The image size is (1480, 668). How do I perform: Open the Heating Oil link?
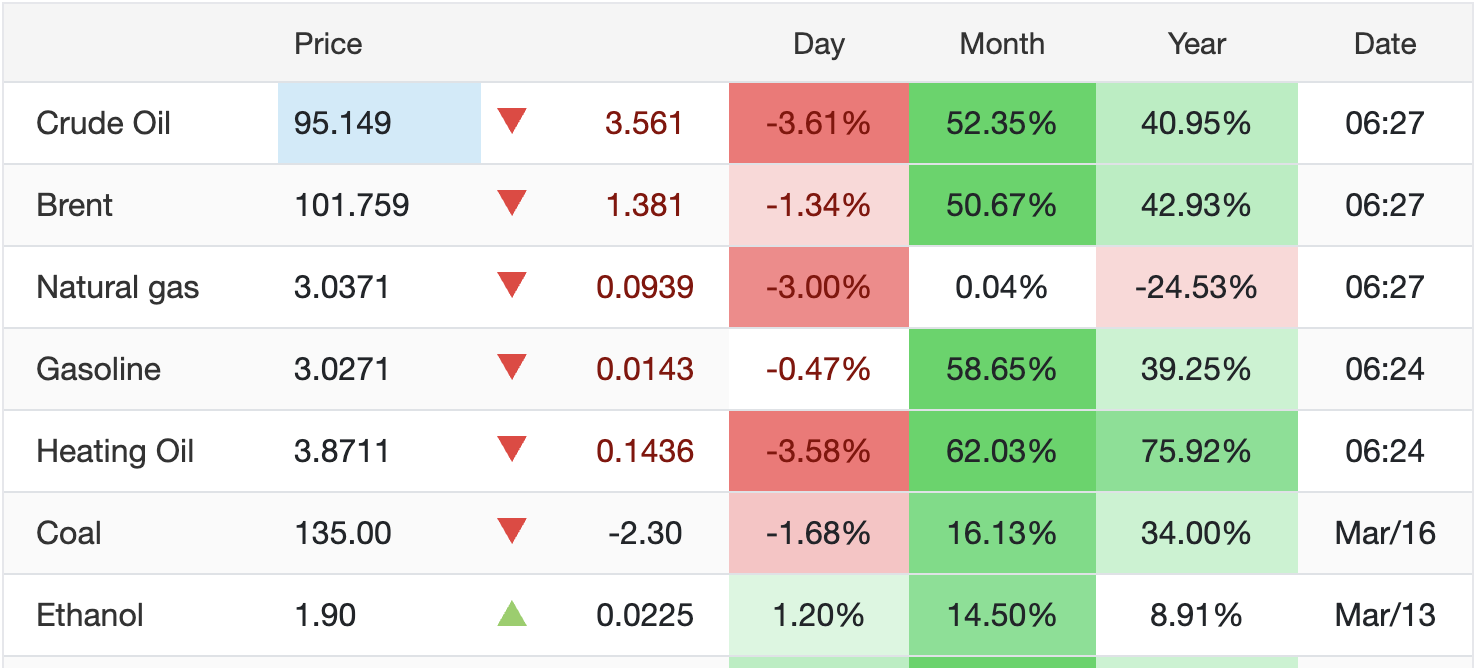click(115, 452)
